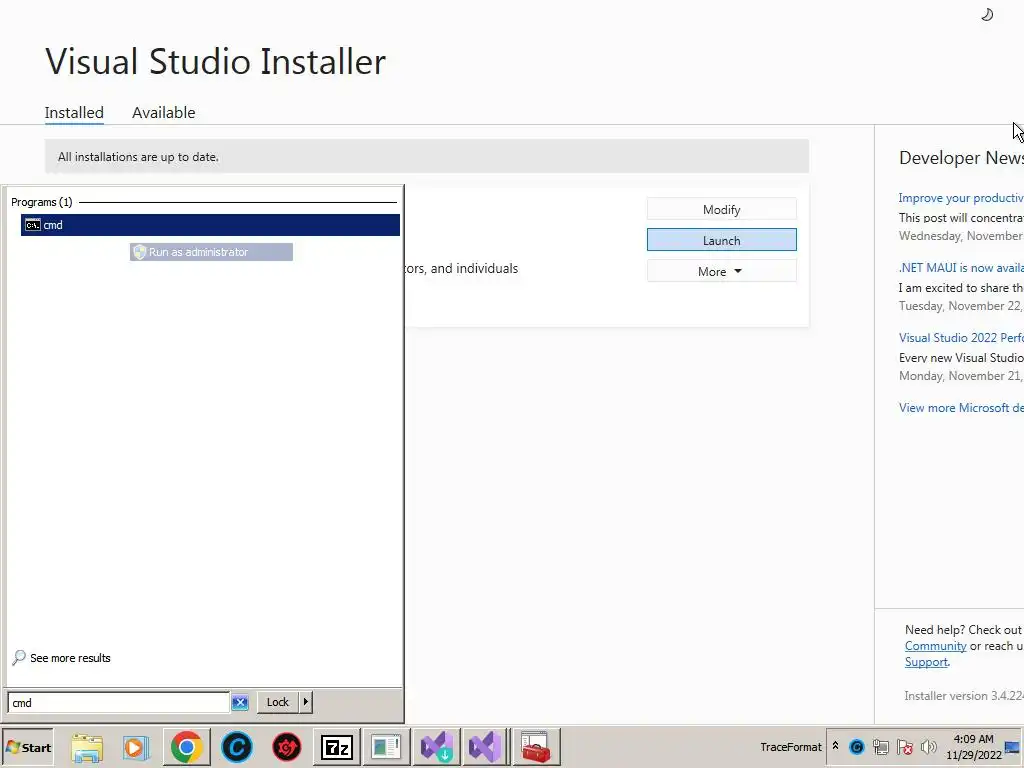Click the blue C application taskbar icon
The width and height of the screenshot is (1024, 768).
[x=236, y=747]
